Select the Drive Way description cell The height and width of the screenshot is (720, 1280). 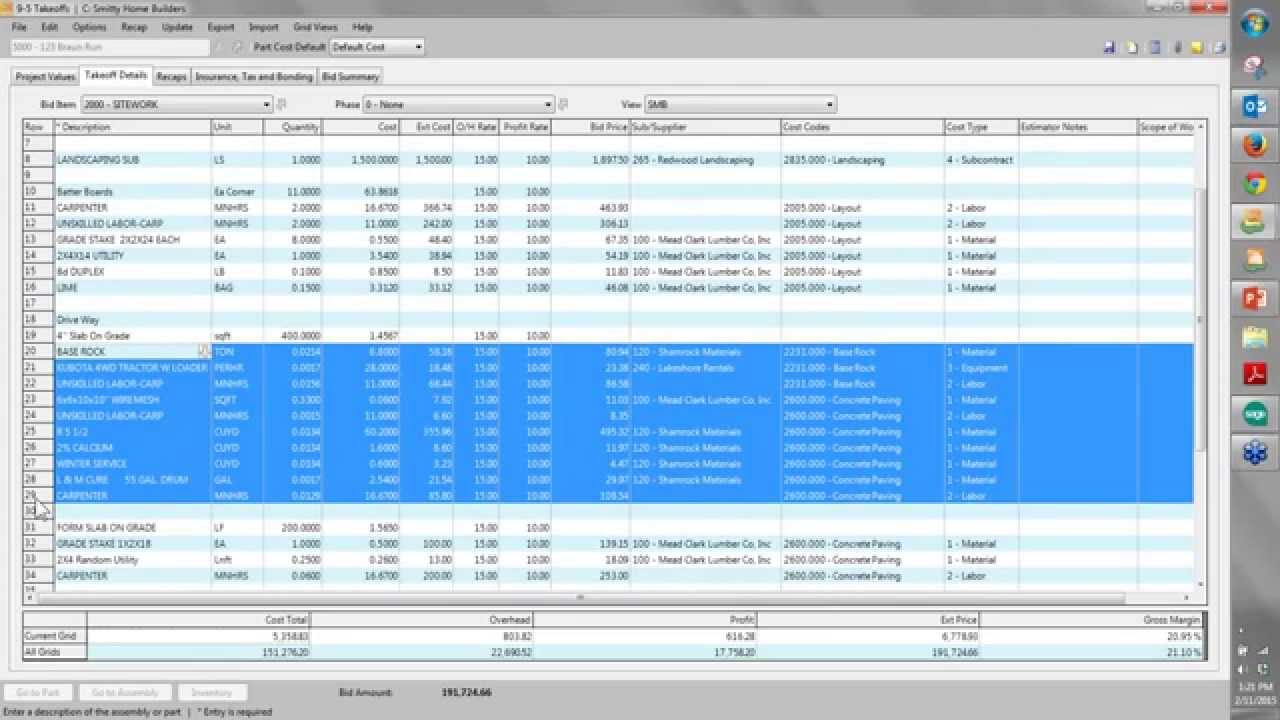click(132, 320)
